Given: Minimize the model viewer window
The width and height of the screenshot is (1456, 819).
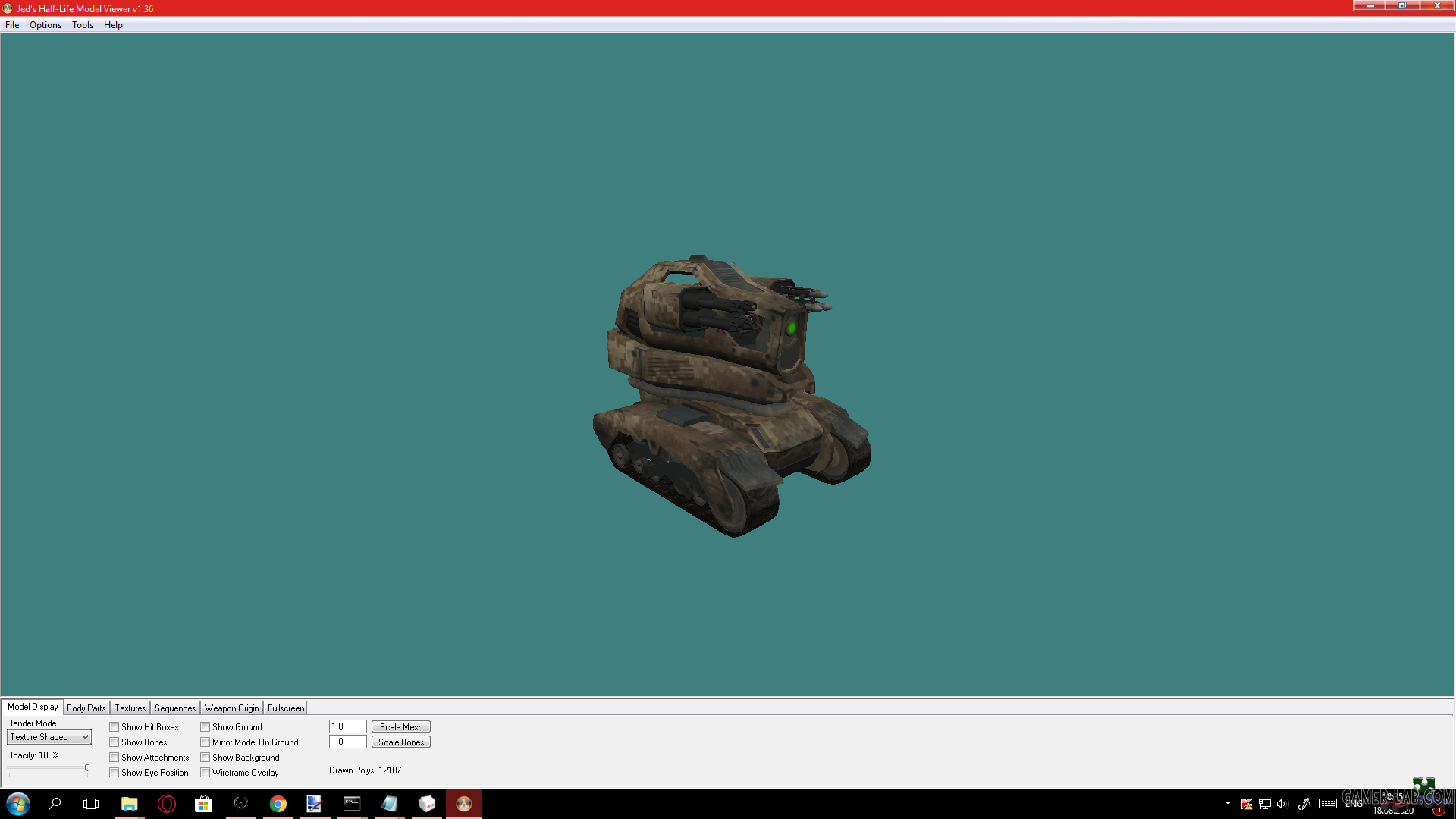Looking at the screenshot, I should [1370, 5].
